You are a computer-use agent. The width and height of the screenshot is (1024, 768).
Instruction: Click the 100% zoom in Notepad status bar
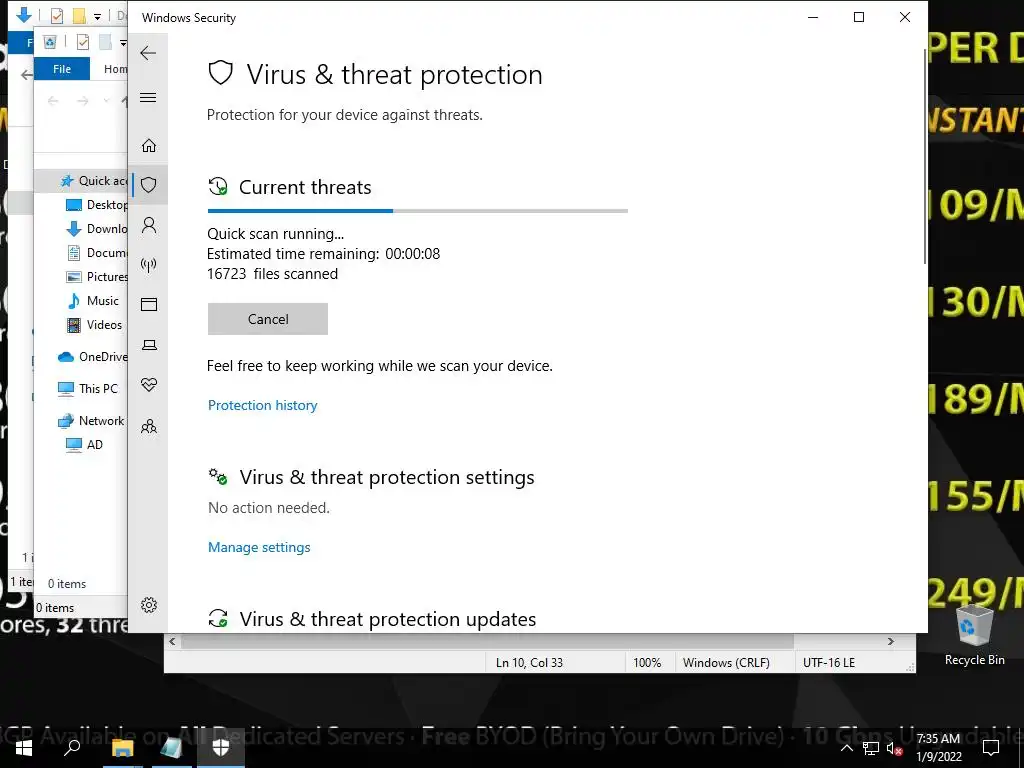tap(647, 663)
